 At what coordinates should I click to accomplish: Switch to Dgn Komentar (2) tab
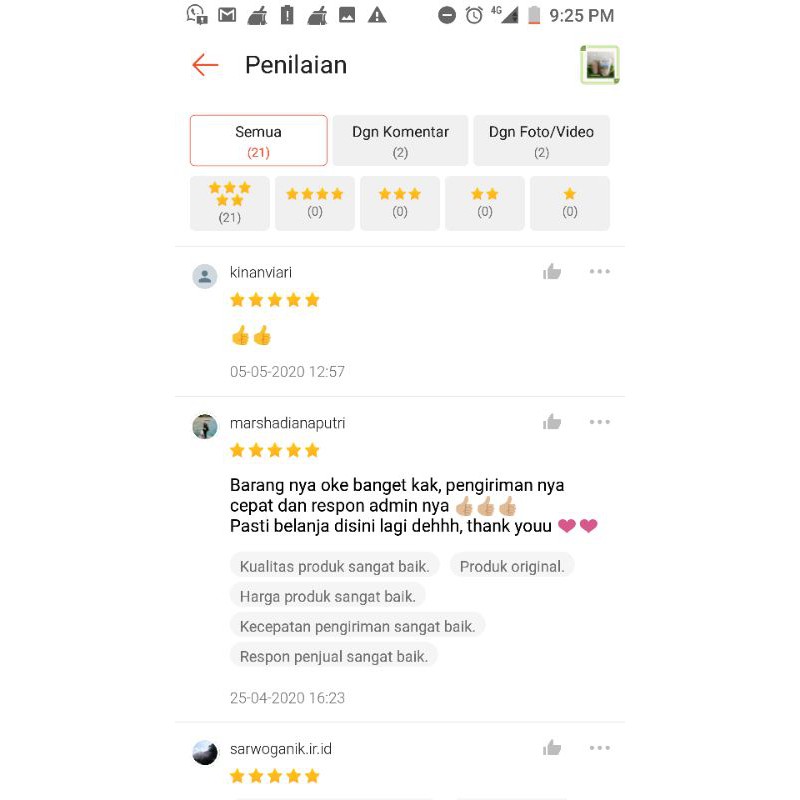point(401,141)
